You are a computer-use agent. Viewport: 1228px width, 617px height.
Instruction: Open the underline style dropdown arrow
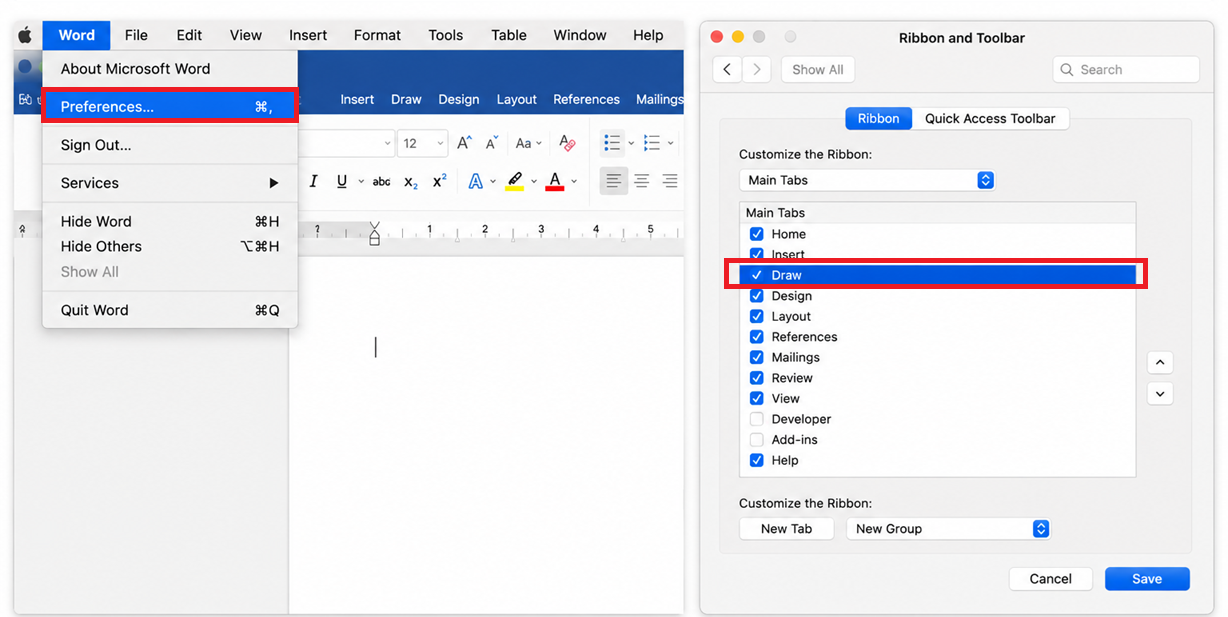point(360,182)
